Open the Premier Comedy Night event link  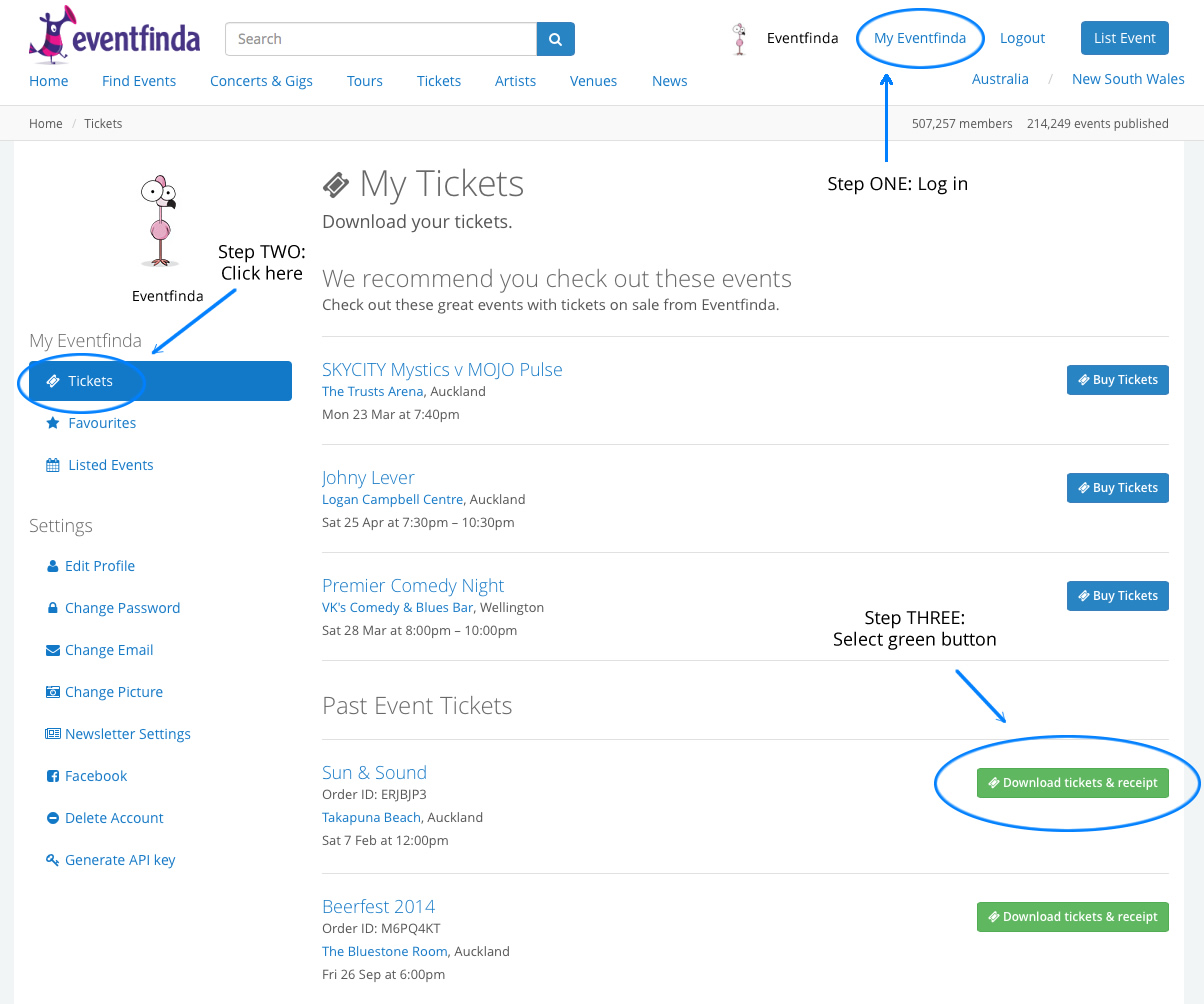[413, 586]
